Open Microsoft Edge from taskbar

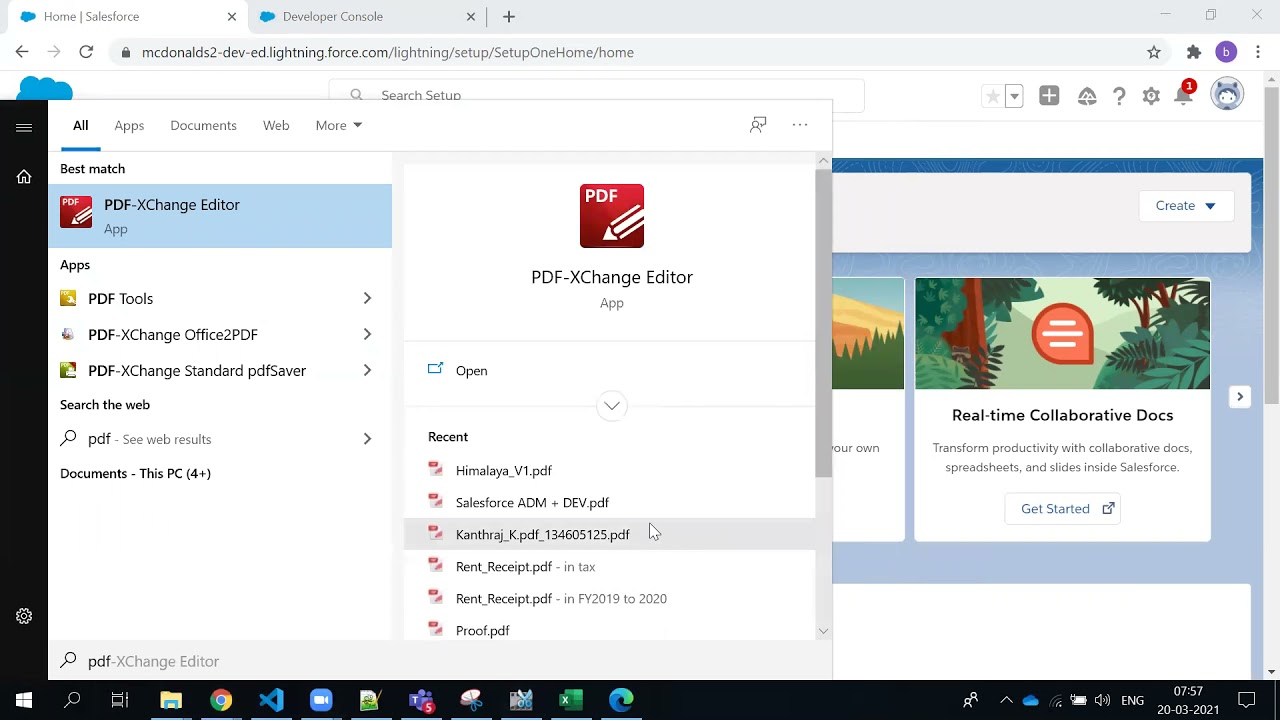[621, 700]
